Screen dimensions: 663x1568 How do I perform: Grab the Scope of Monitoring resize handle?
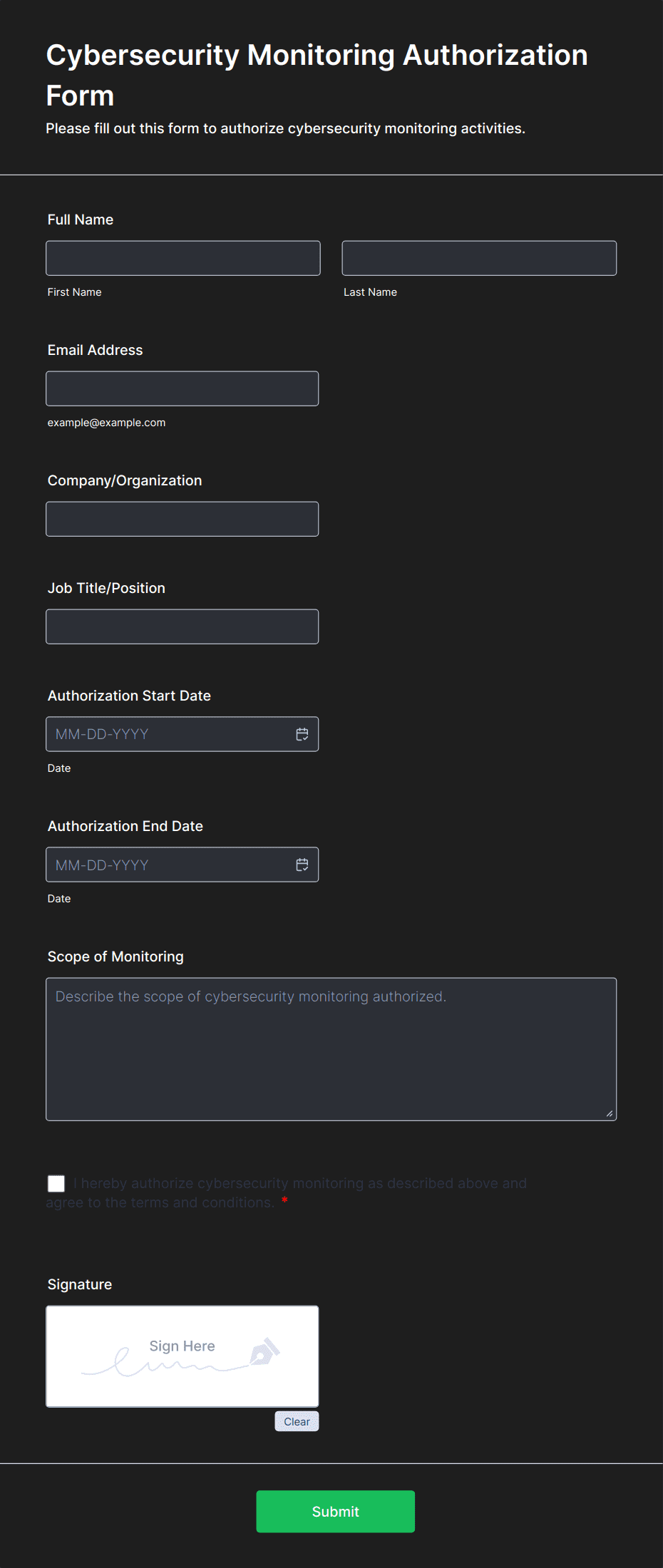609,1113
